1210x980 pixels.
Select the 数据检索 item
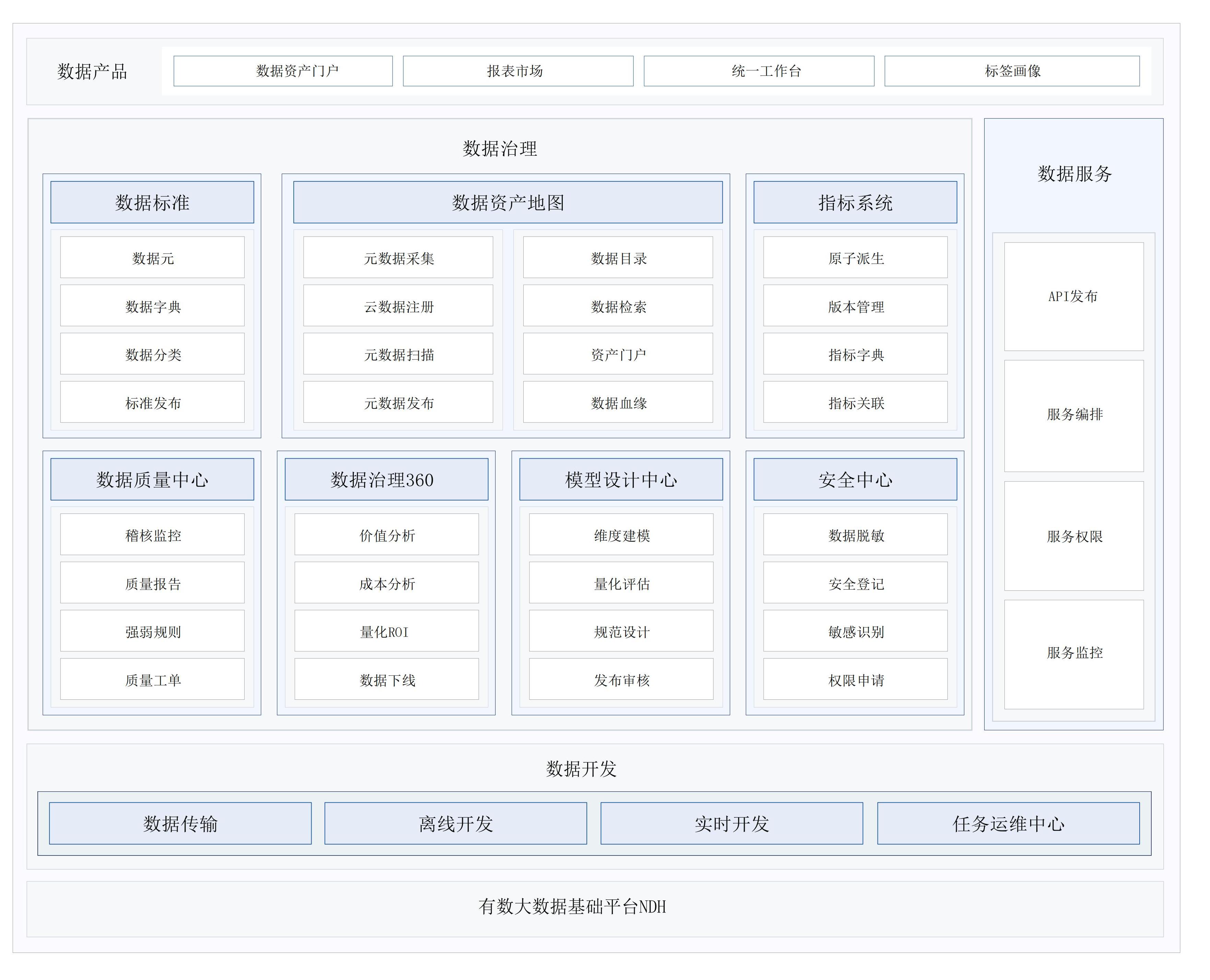point(618,305)
